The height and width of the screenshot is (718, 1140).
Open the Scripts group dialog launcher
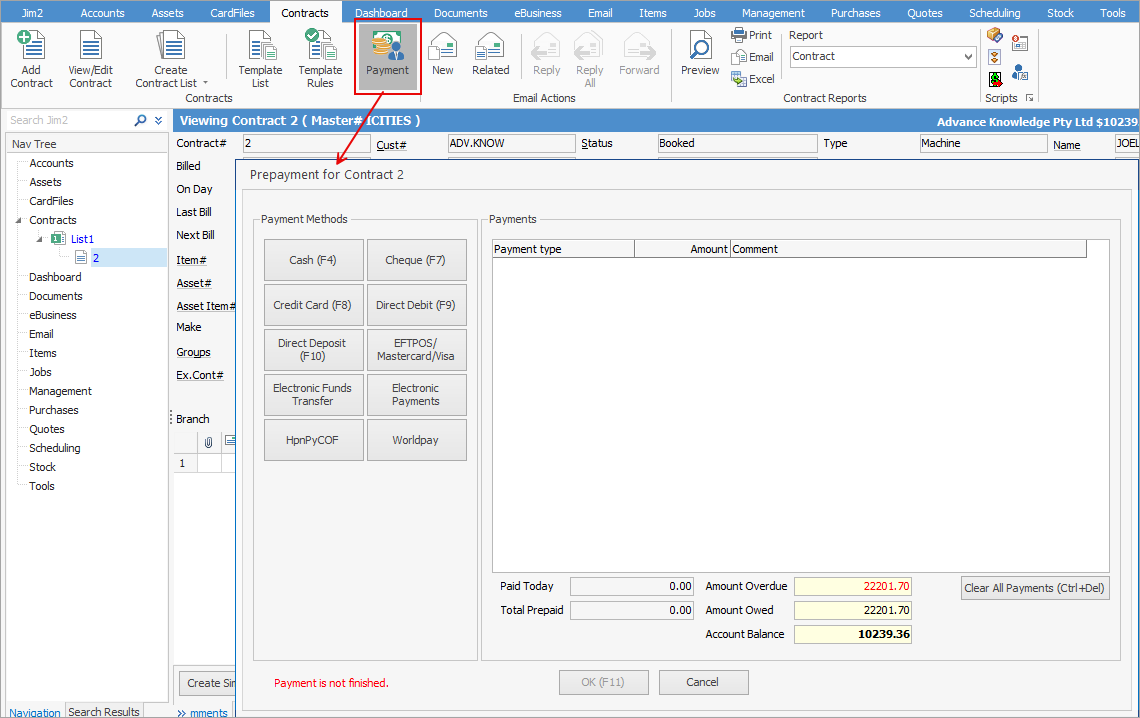(1029, 98)
